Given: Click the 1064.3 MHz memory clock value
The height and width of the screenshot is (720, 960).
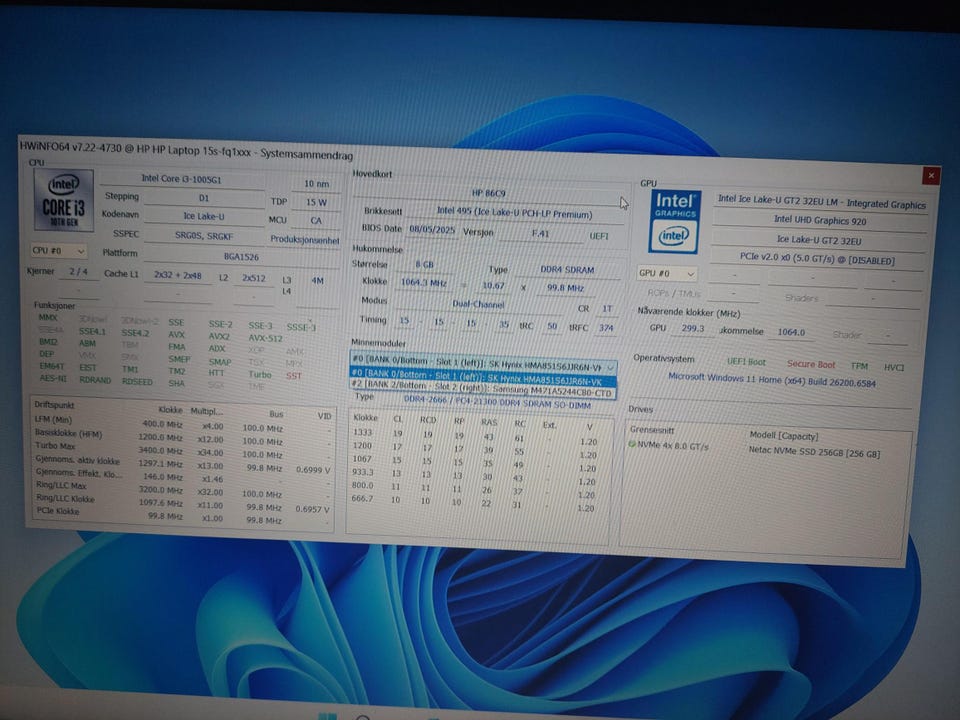Looking at the screenshot, I should click(424, 282).
